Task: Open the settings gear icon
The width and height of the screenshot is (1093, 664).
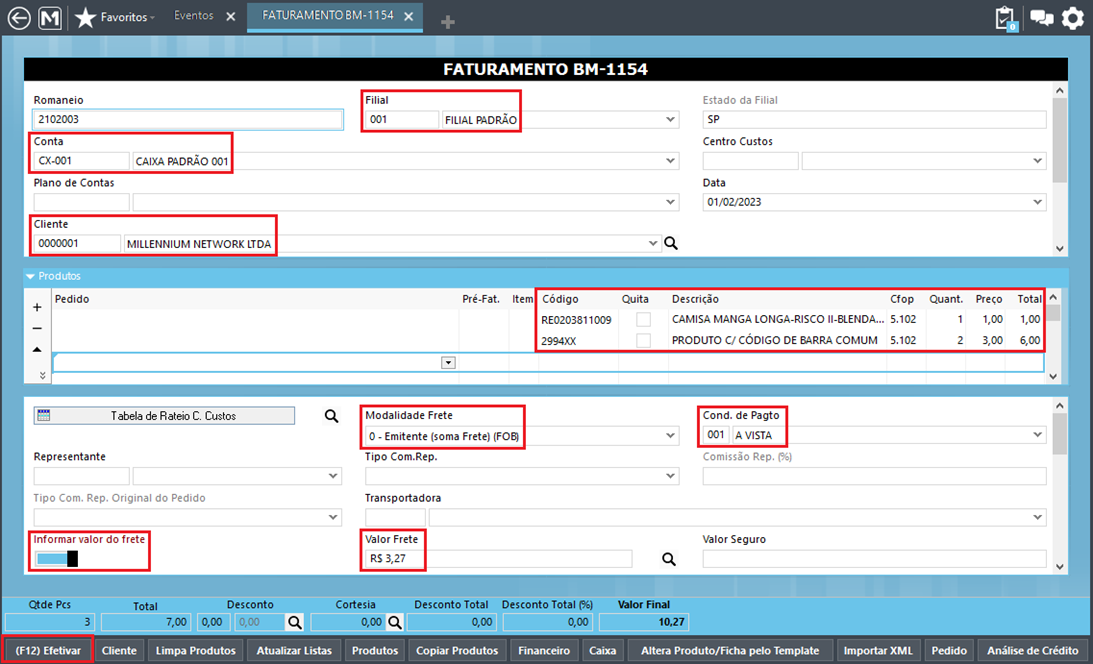Action: pyautogui.click(x=1073, y=18)
